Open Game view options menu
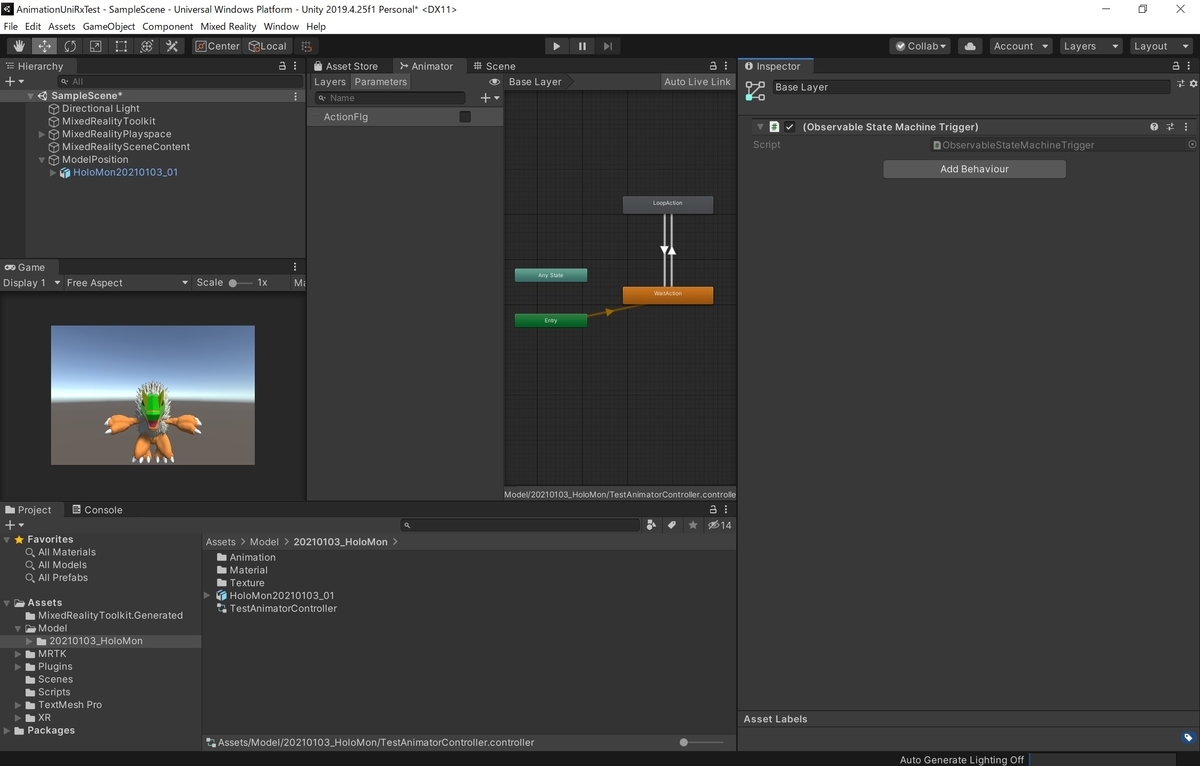 tap(296, 267)
